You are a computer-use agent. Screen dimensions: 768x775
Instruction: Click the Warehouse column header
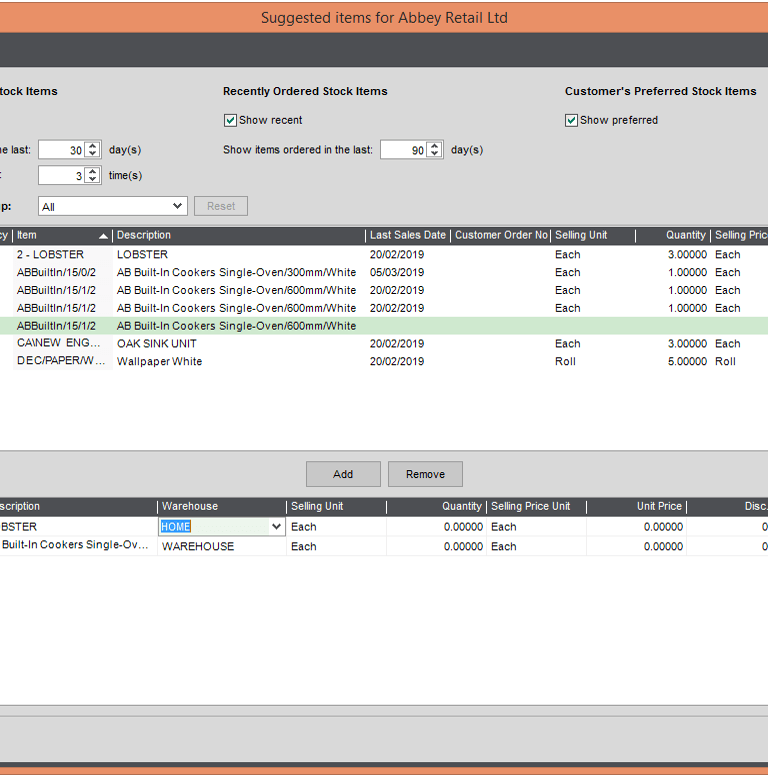pyautogui.click(x=221, y=506)
